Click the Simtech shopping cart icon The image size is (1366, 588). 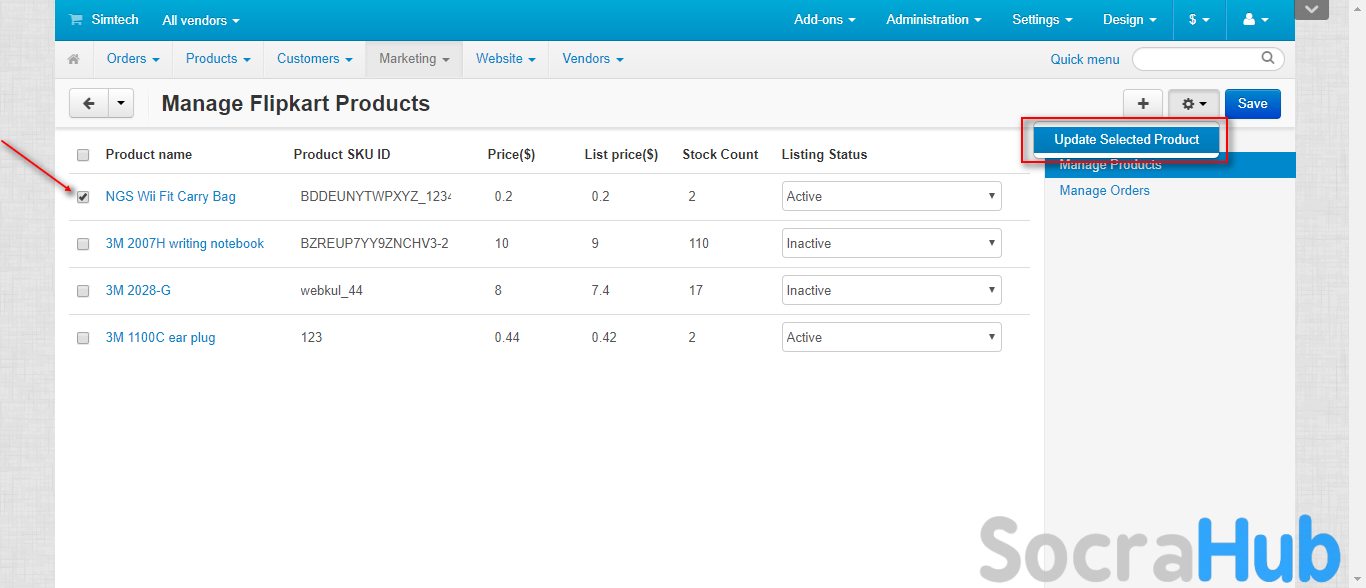pyautogui.click(x=75, y=20)
